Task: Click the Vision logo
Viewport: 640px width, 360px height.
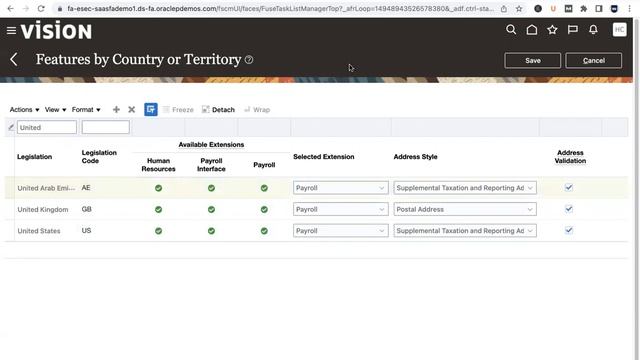Action: (56, 31)
